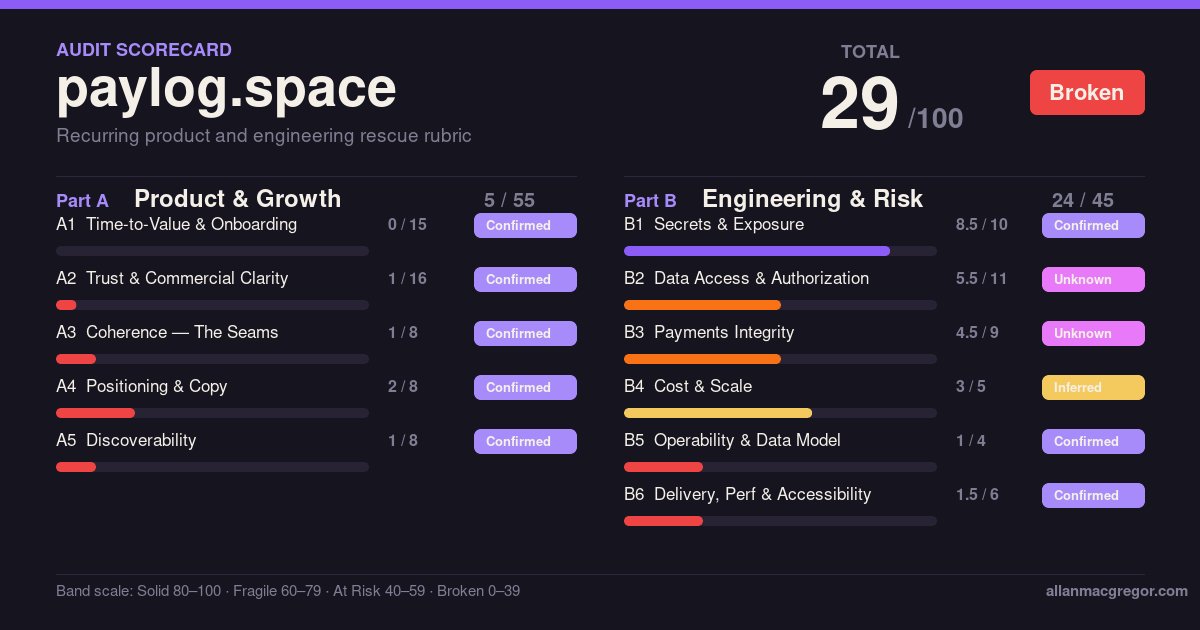
Task: Click the A2 Trust & Commercial Clarity label
Action: (172, 279)
